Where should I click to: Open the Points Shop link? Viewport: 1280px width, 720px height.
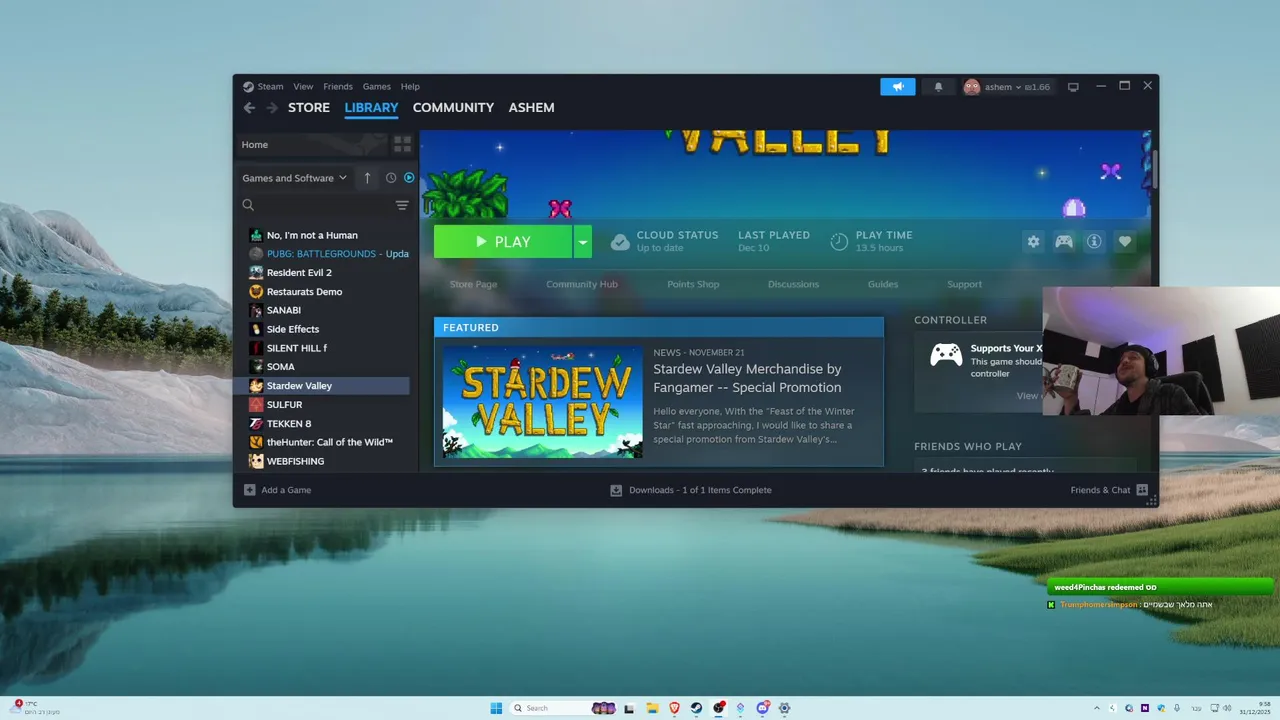coord(693,284)
